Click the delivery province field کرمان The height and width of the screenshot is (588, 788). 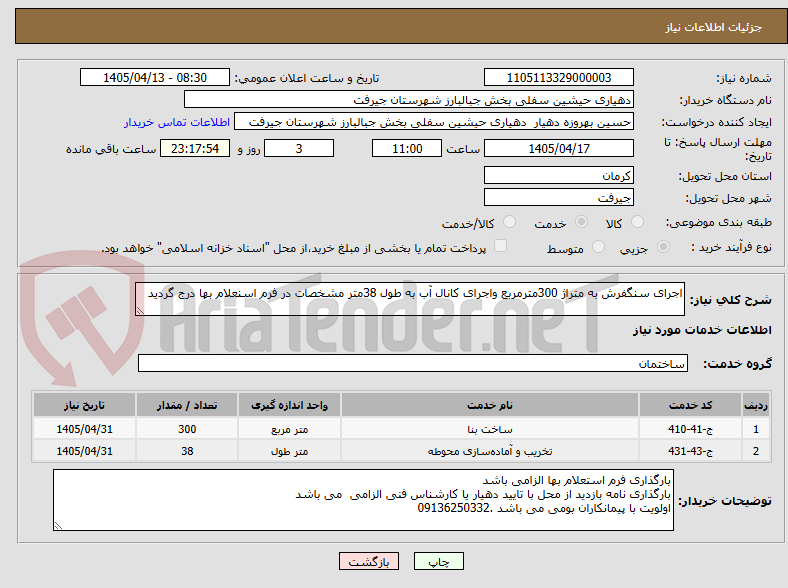tap(559, 175)
